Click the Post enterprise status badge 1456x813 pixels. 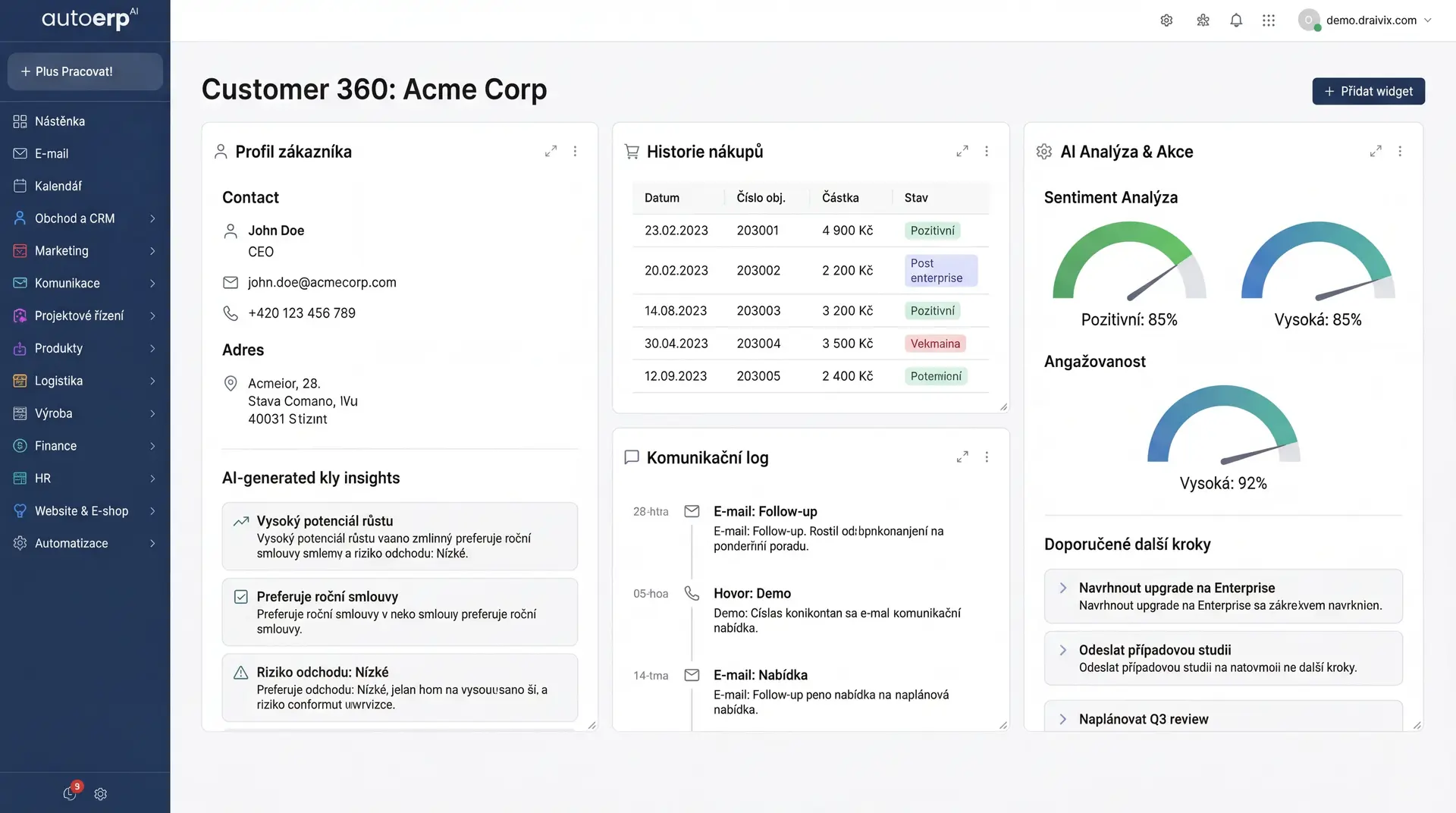(941, 271)
